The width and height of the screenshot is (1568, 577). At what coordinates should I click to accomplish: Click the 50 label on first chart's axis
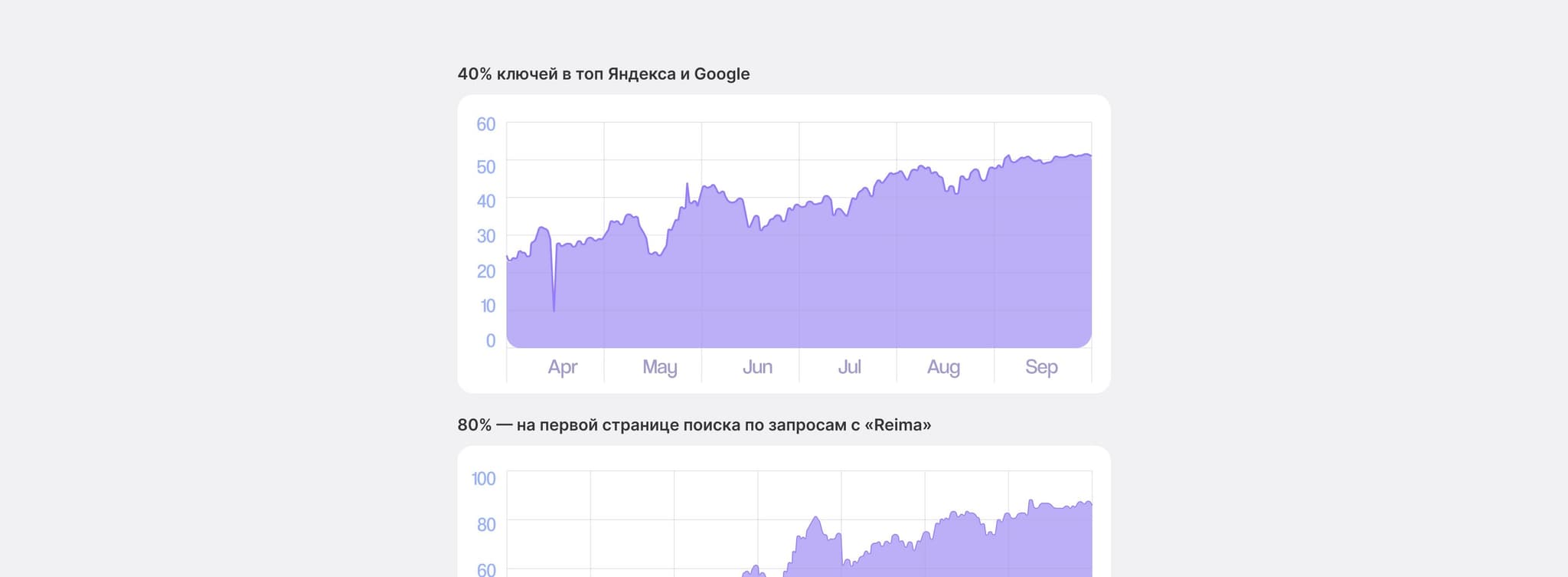tap(485, 167)
